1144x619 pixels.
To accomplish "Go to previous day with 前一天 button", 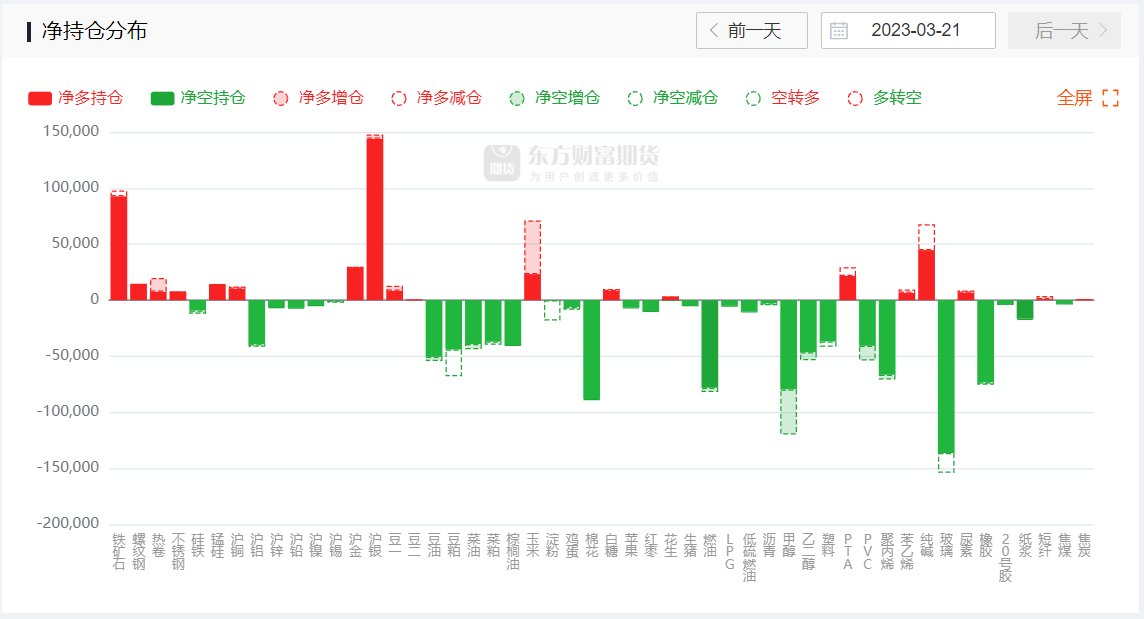I will [x=751, y=31].
